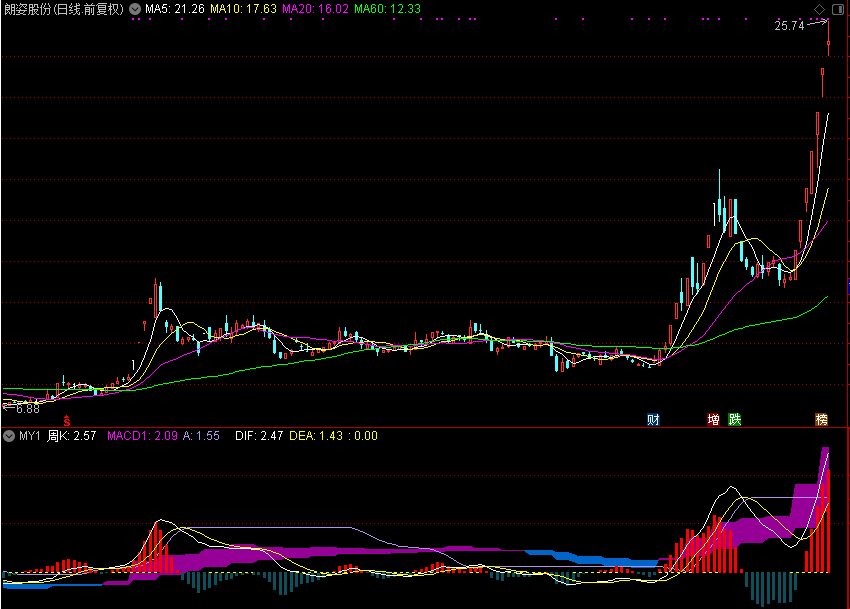Expand the main chart indicator dropdown arrow
Screen dimensions: 850x609
135,9
